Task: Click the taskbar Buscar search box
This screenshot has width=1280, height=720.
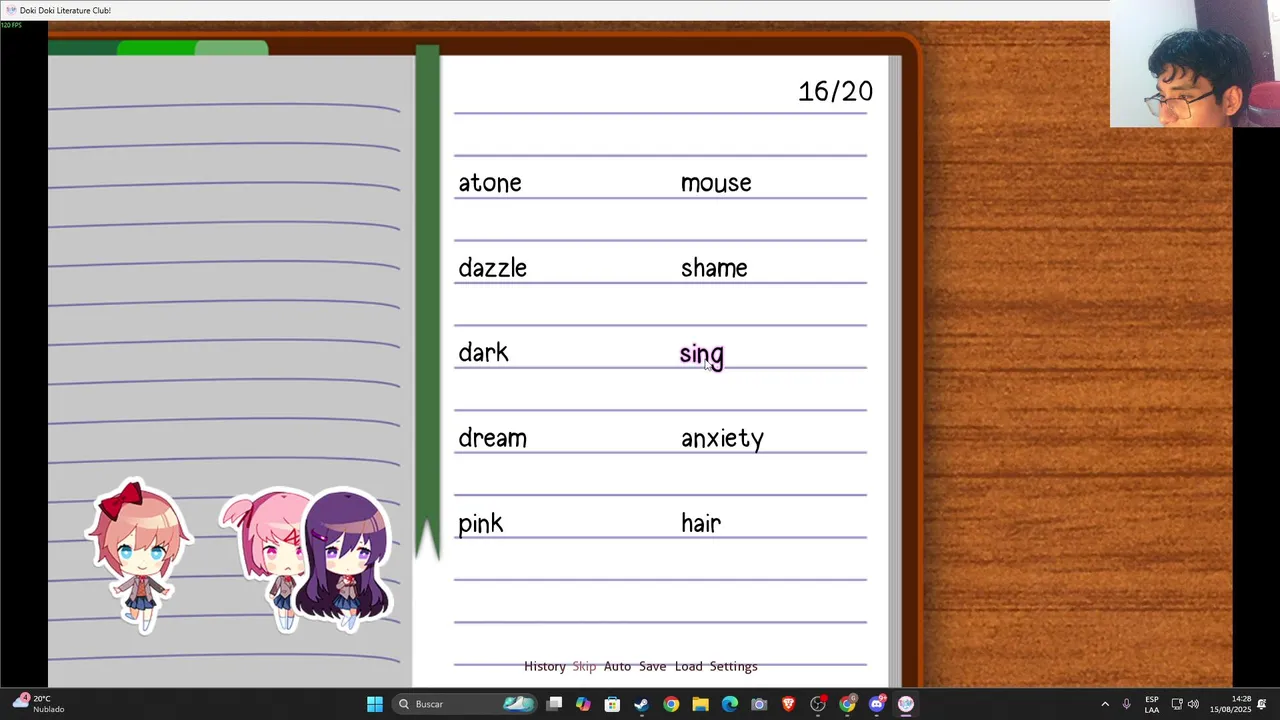Action: [x=464, y=704]
